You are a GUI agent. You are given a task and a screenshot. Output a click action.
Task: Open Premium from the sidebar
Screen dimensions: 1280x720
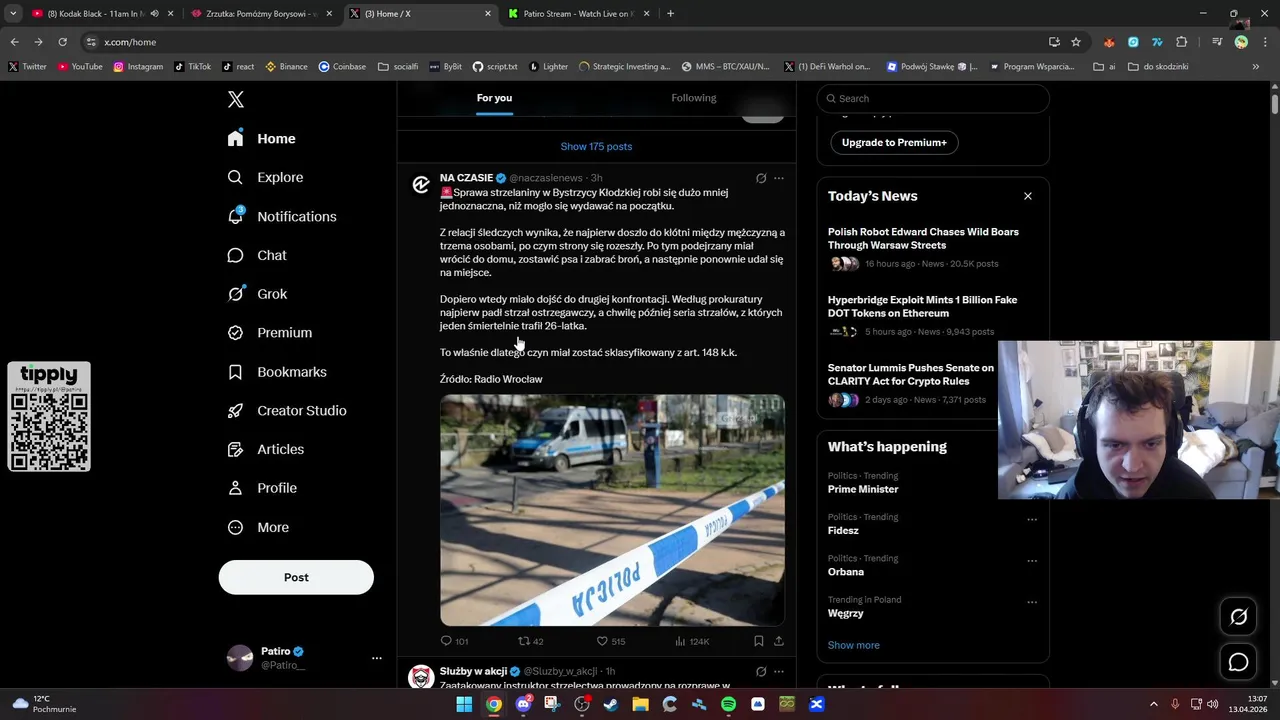pos(269,333)
